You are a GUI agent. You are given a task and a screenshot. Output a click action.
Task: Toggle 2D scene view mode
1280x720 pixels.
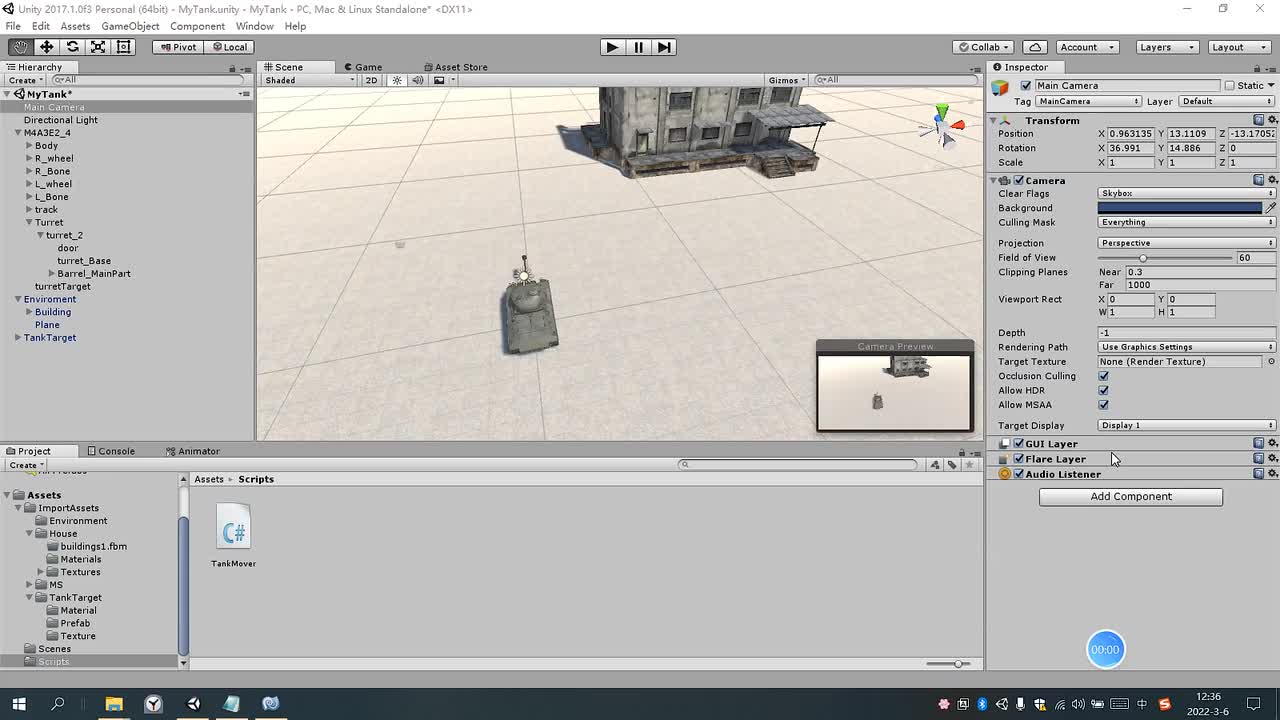pos(371,80)
